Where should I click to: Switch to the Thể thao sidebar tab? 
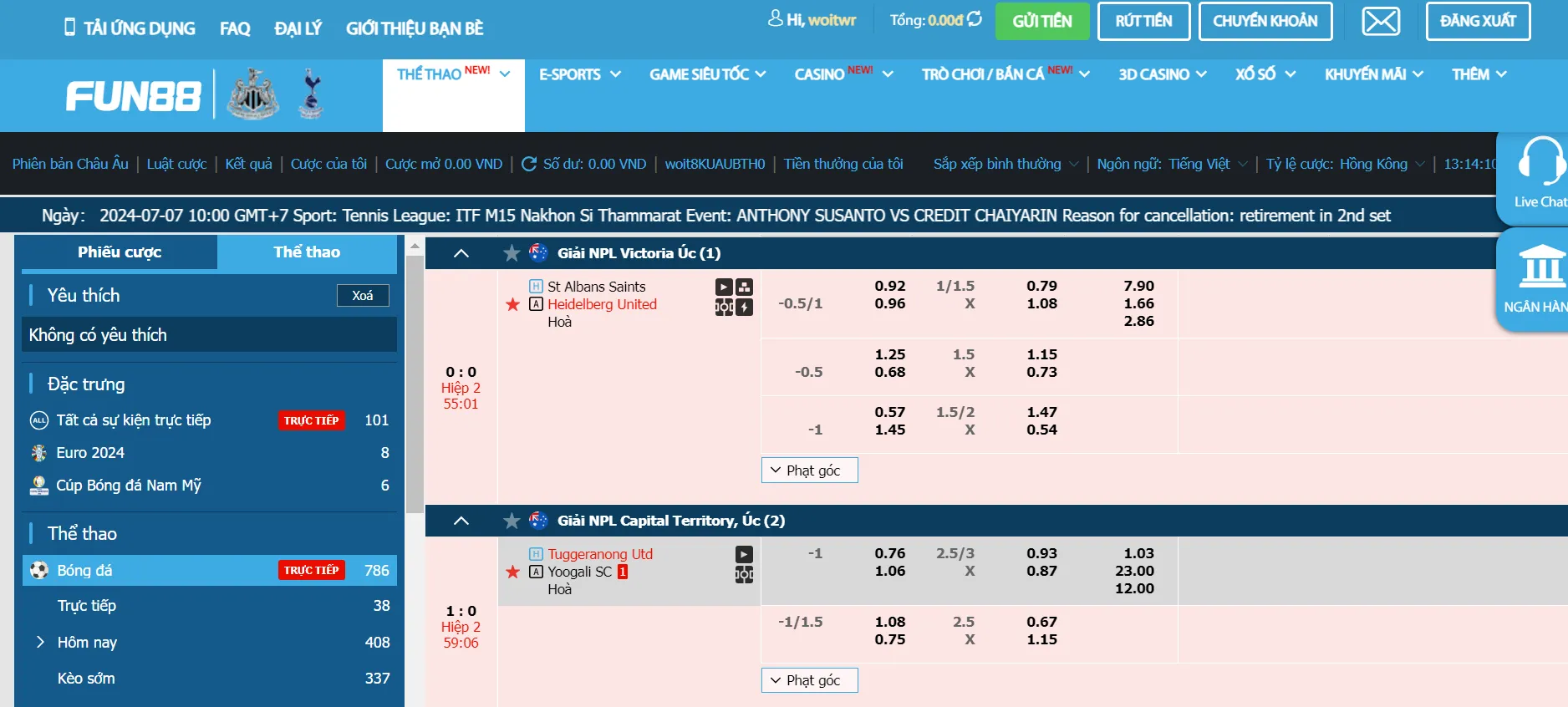click(x=307, y=252)
